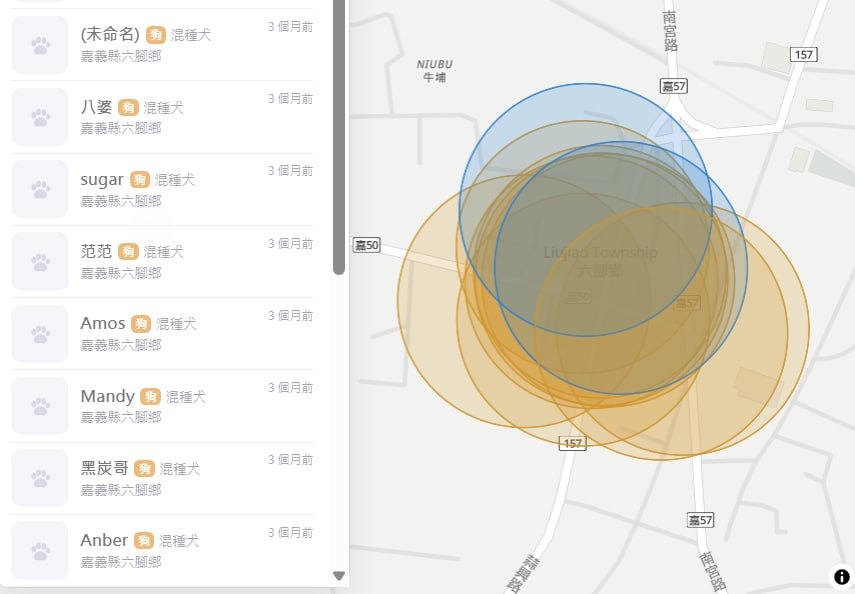
Task: Click the paw thumbnail for Amos
Action: (40, 333)
